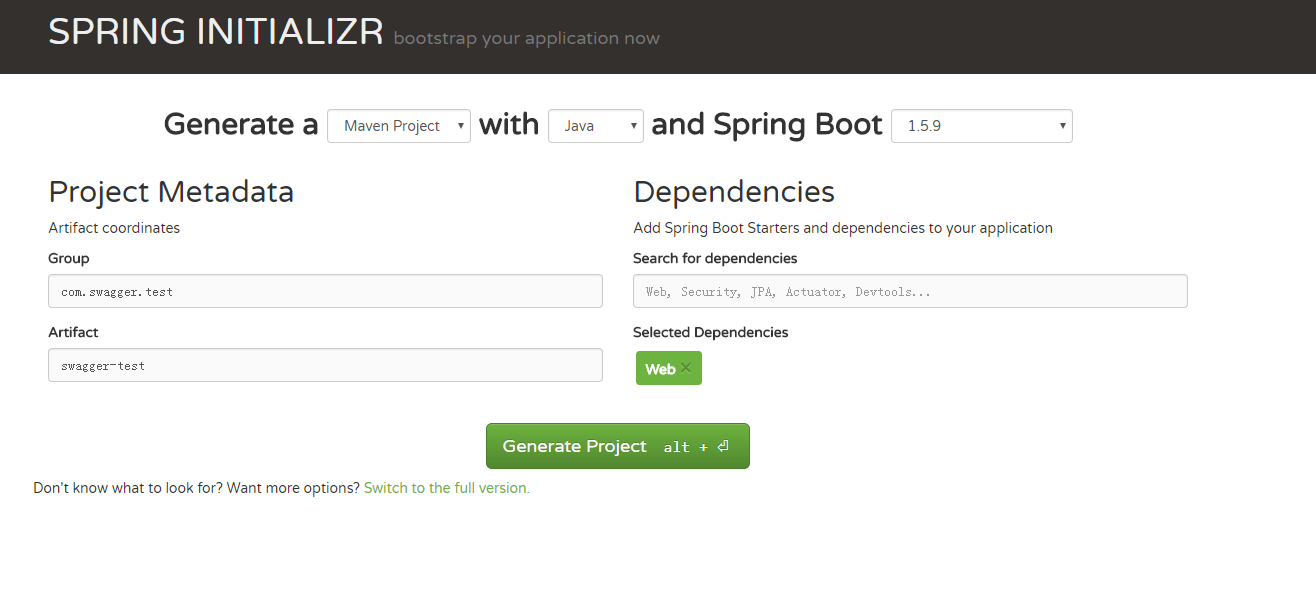Image resolution: width=1316 pixels, height=606 pixels.
Task: Click the Add Spring Boot Starters description text
Action: pos(843,228)
